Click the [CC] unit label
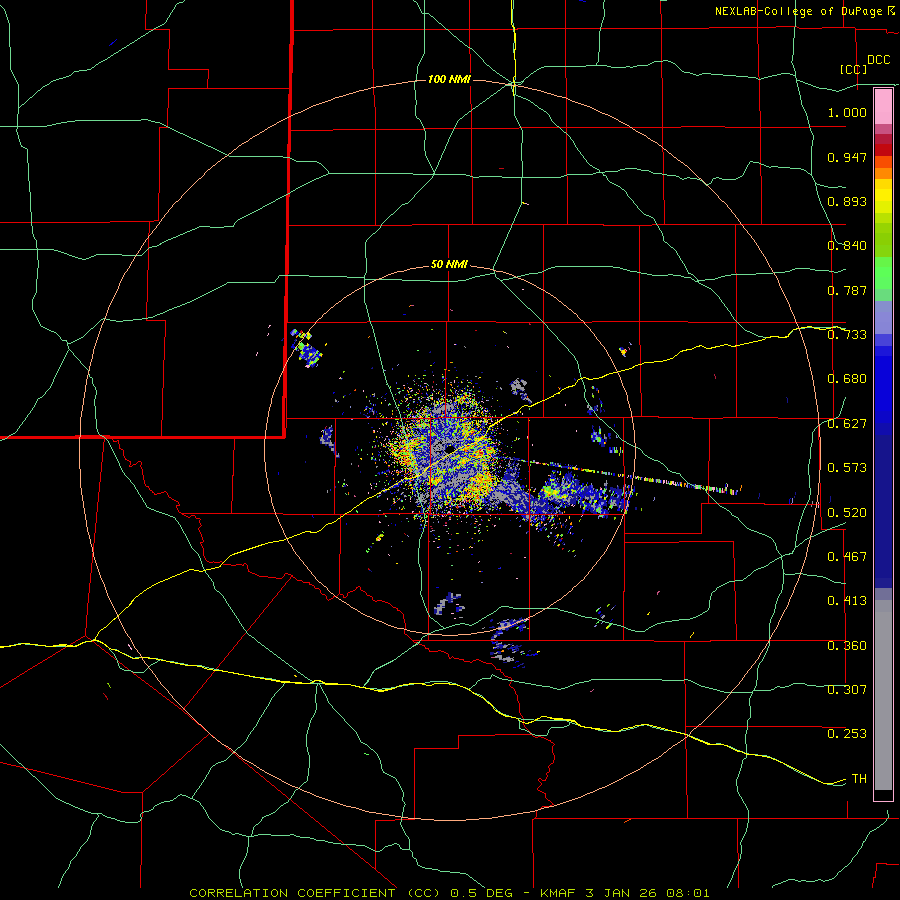 click(x=853, y=69)
